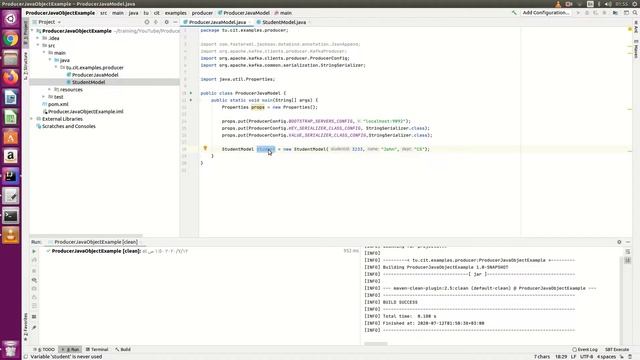Collapse the main folder
The height and width of the screenshot is (360, 640).
point(44,53)
